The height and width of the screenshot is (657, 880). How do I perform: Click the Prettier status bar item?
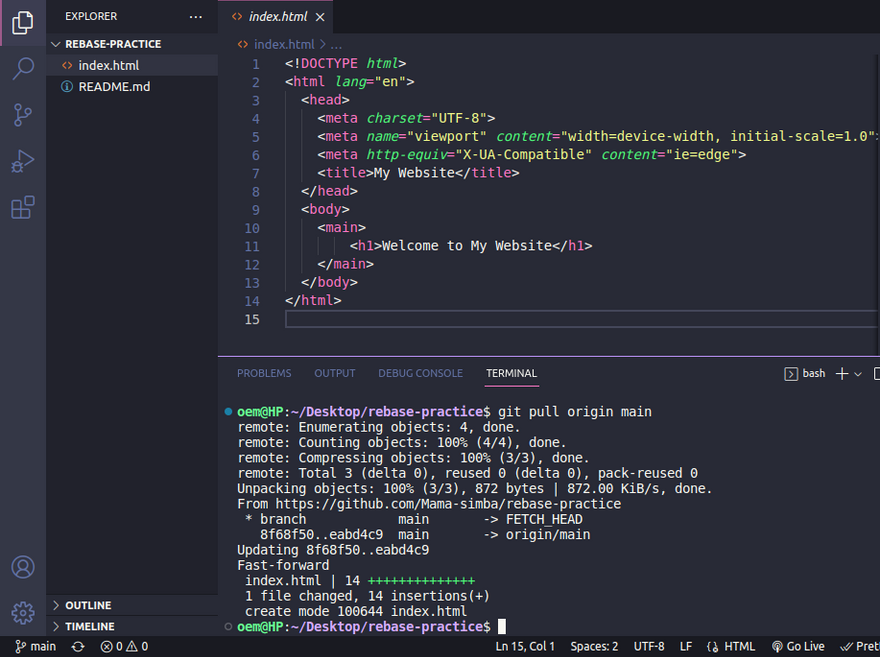pyautogui.click(x=859, y=646)
